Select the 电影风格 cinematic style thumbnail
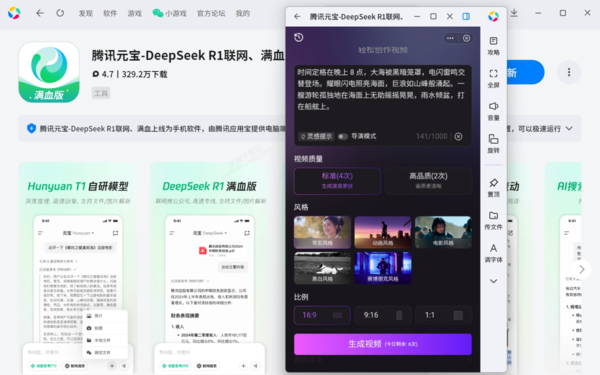 (x=443, y=232)
